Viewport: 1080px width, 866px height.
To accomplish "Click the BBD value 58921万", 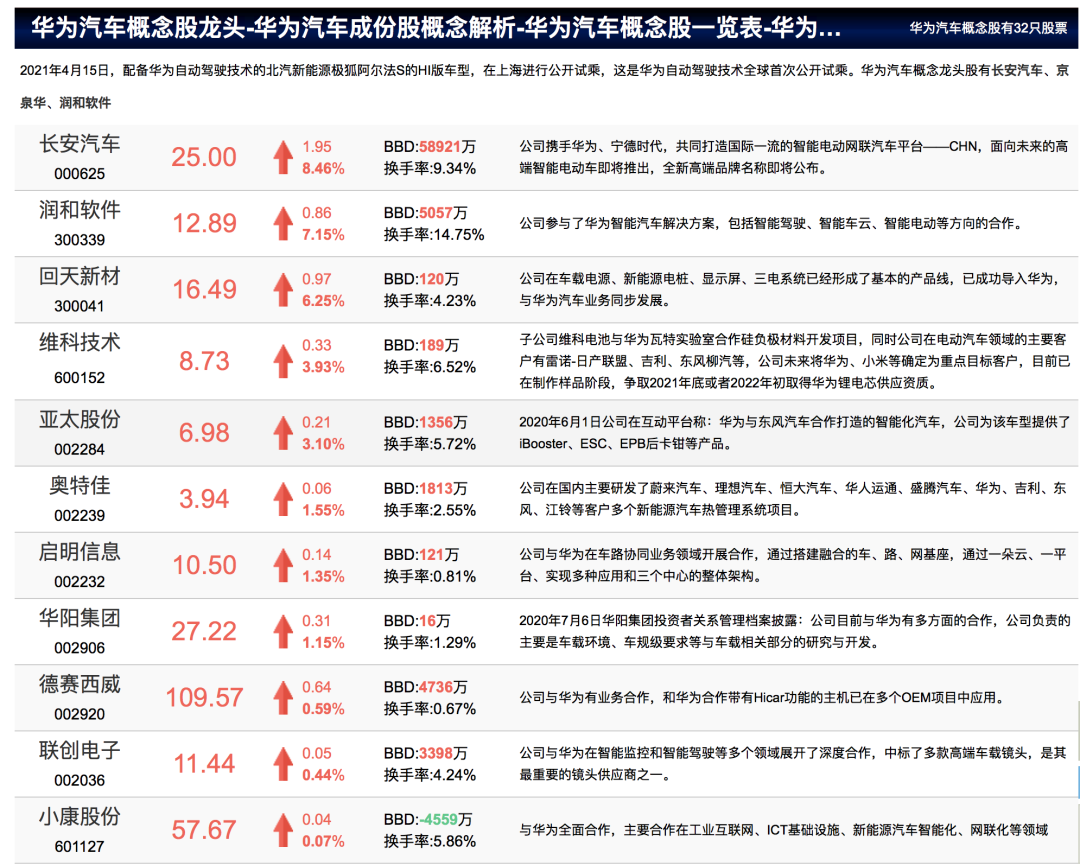I will (446, 146).
